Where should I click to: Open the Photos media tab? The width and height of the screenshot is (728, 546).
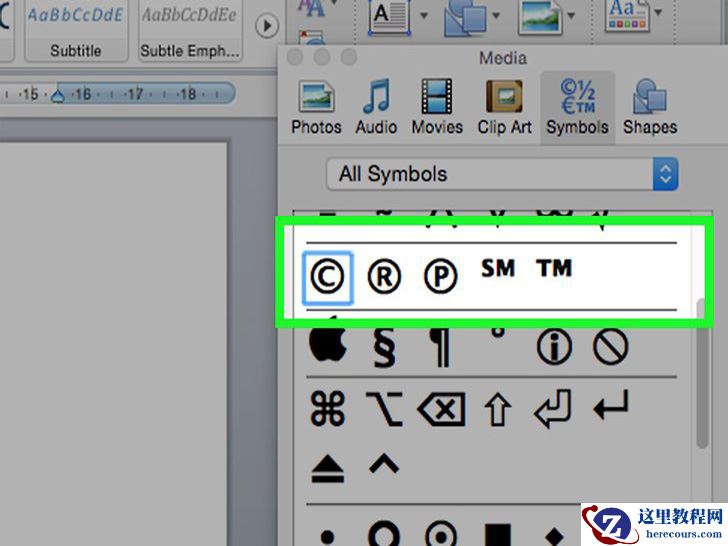click(x=316, y=107)
